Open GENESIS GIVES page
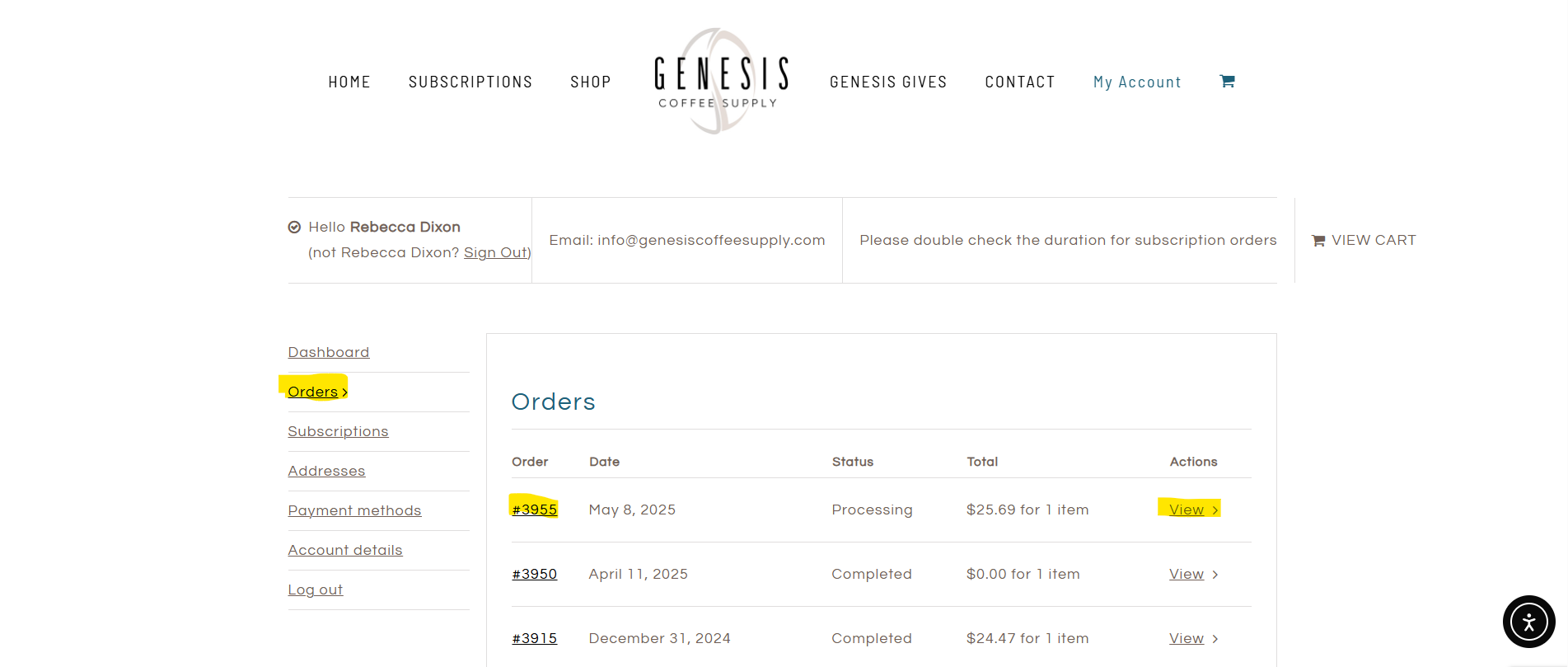The width and height of the screenshot is (1568, 667). pyautogui.click(x=888, y=82)
